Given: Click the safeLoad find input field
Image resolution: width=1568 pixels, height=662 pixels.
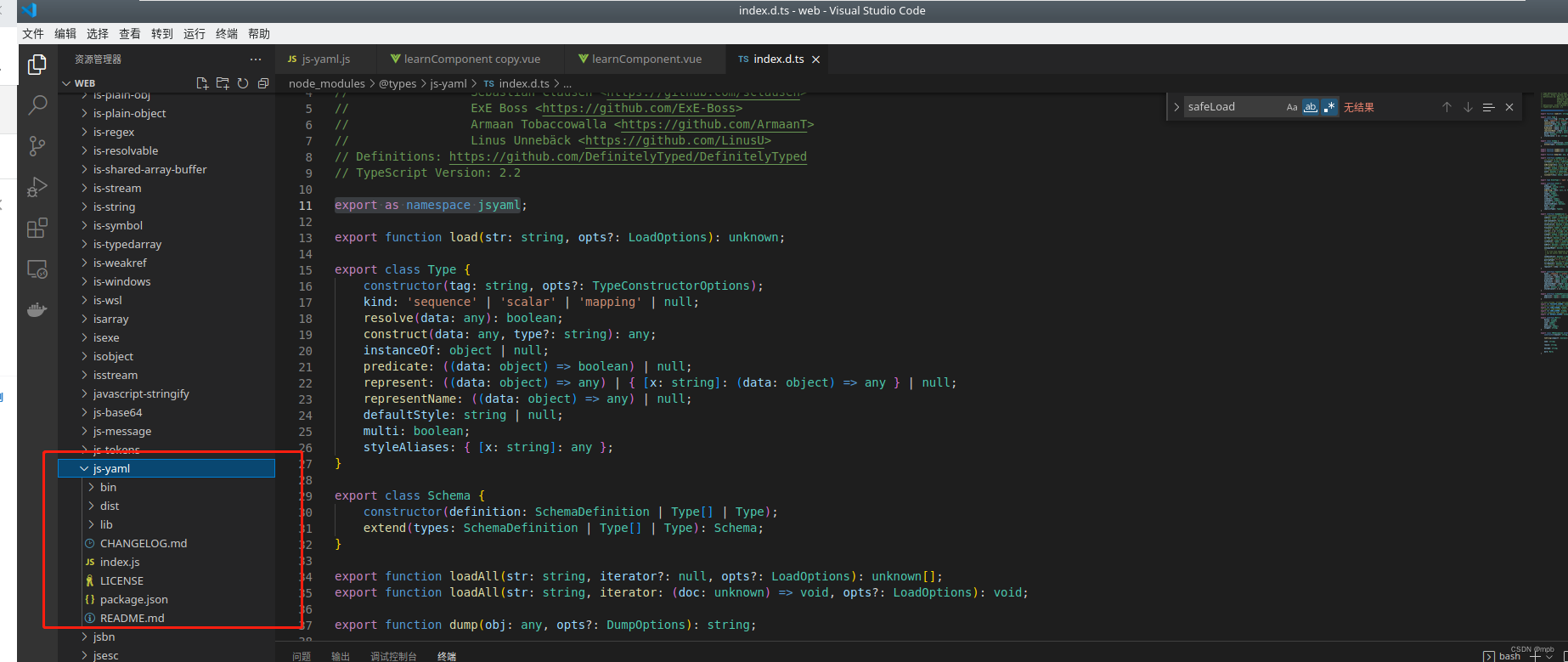Looking at the screenshot, I should (x=1233, y=107).
